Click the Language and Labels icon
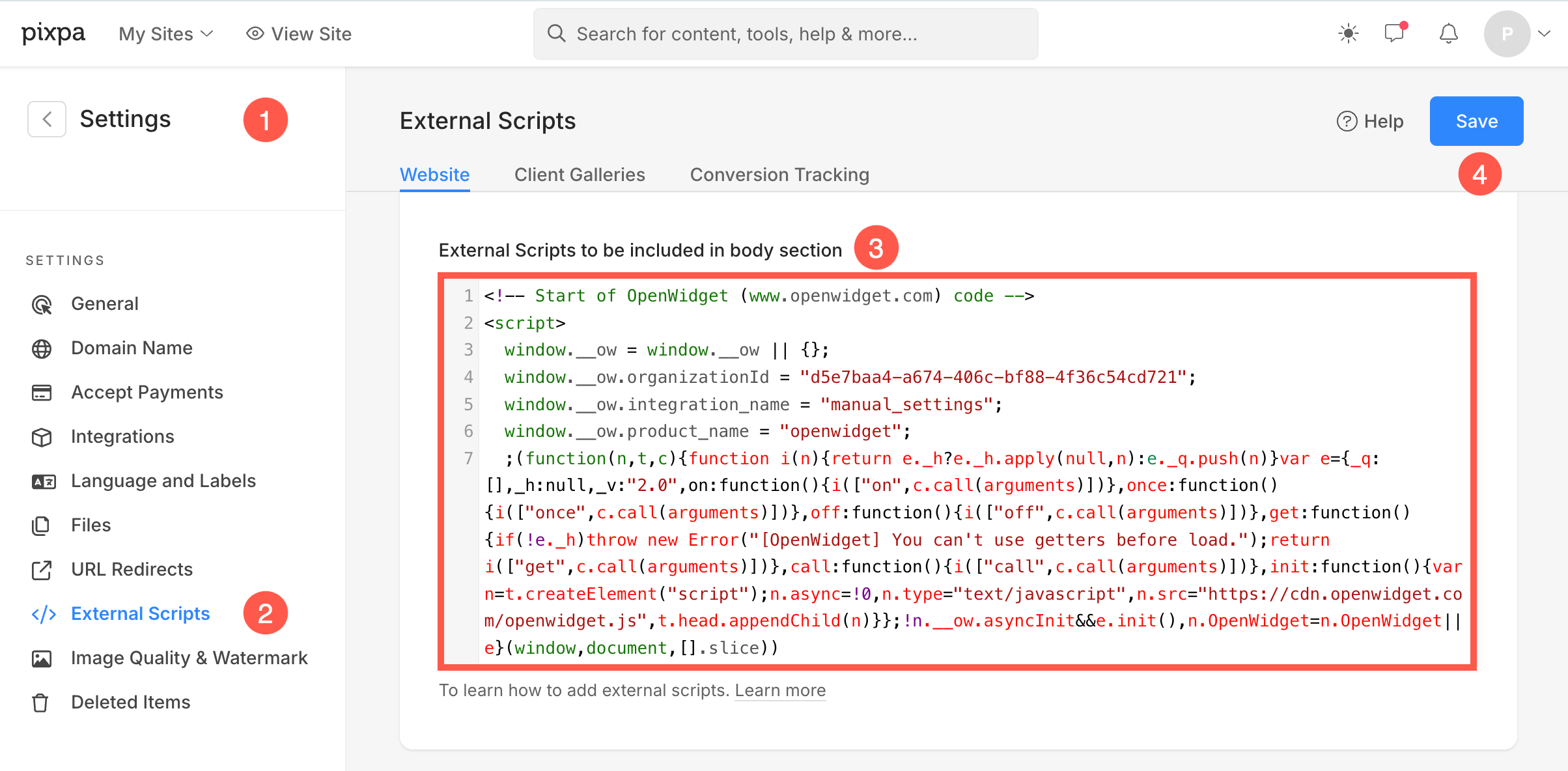This screenshot has height=771, width=1568. point(44,481)
